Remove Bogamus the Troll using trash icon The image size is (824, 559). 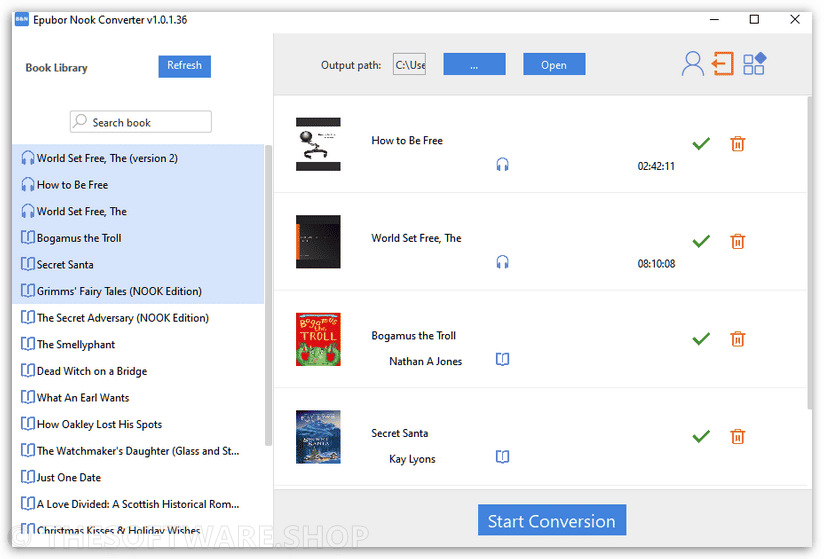tap(737, 339)
